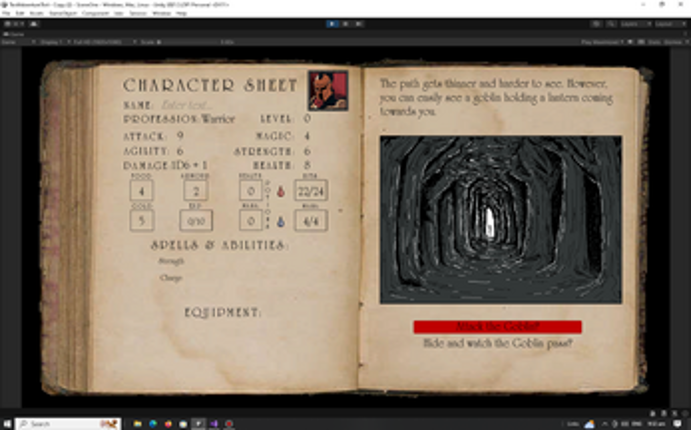Click the Mana box showing 4/4
The width and height of the screenshot is (691, 430).
[x=311, y=220]
